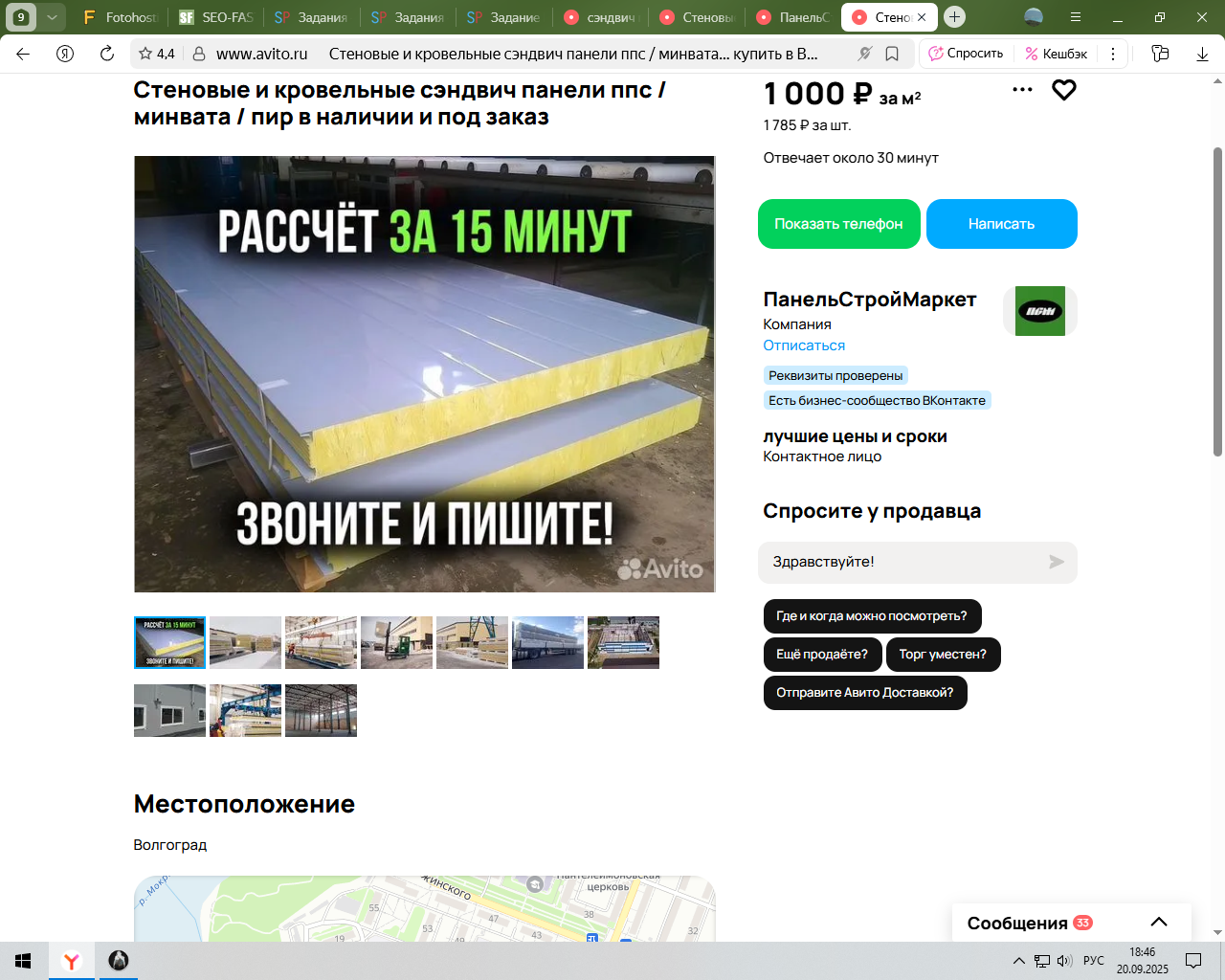Switch to the сэндвич tab
The image size is (1225, 980).
pyautogui.click(x=601, y=17)
